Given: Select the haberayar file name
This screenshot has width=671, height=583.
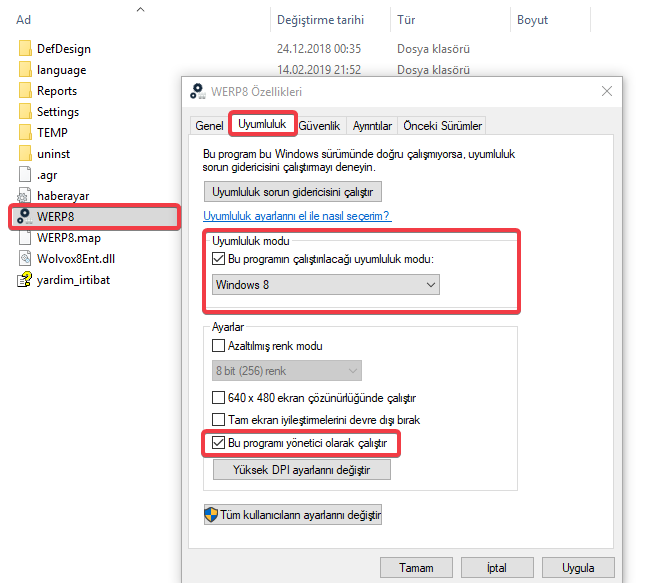Looking at the screenshot, I should click(x=63, y=196).
